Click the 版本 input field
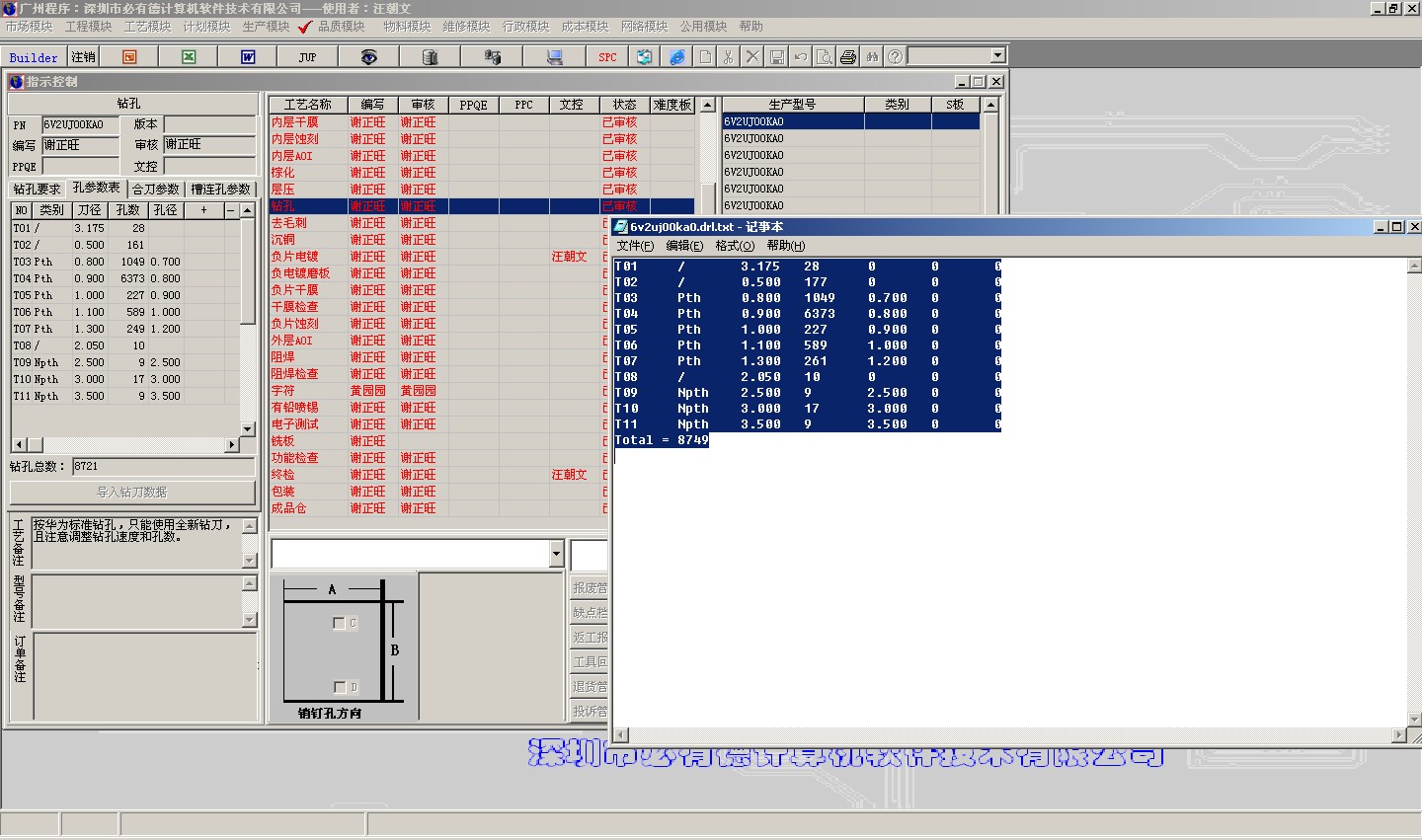The image size is (1422, 840). point(210,124)
